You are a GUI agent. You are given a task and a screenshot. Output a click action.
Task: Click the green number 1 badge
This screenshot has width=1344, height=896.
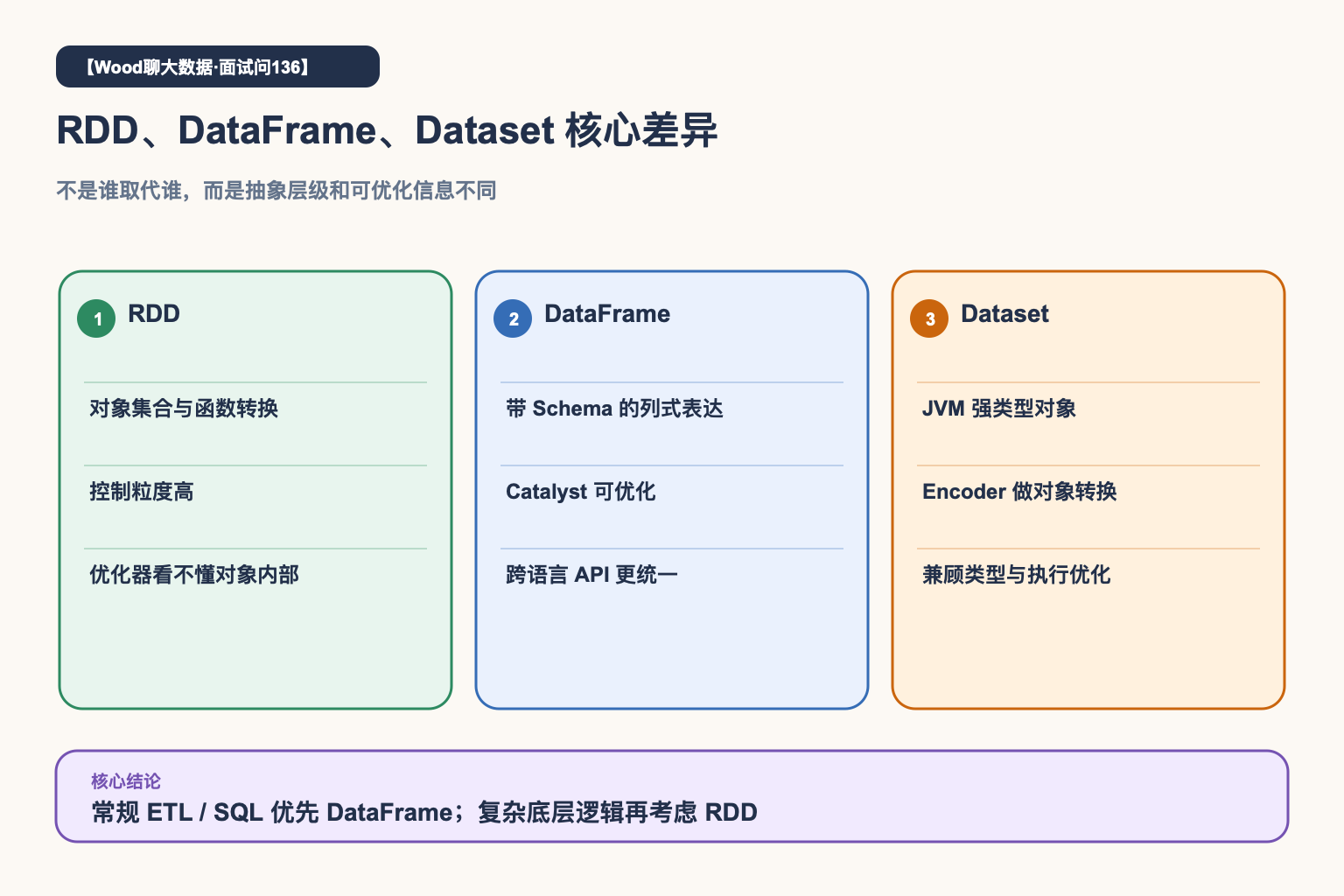pyautogui.click(x=96, y=318)
